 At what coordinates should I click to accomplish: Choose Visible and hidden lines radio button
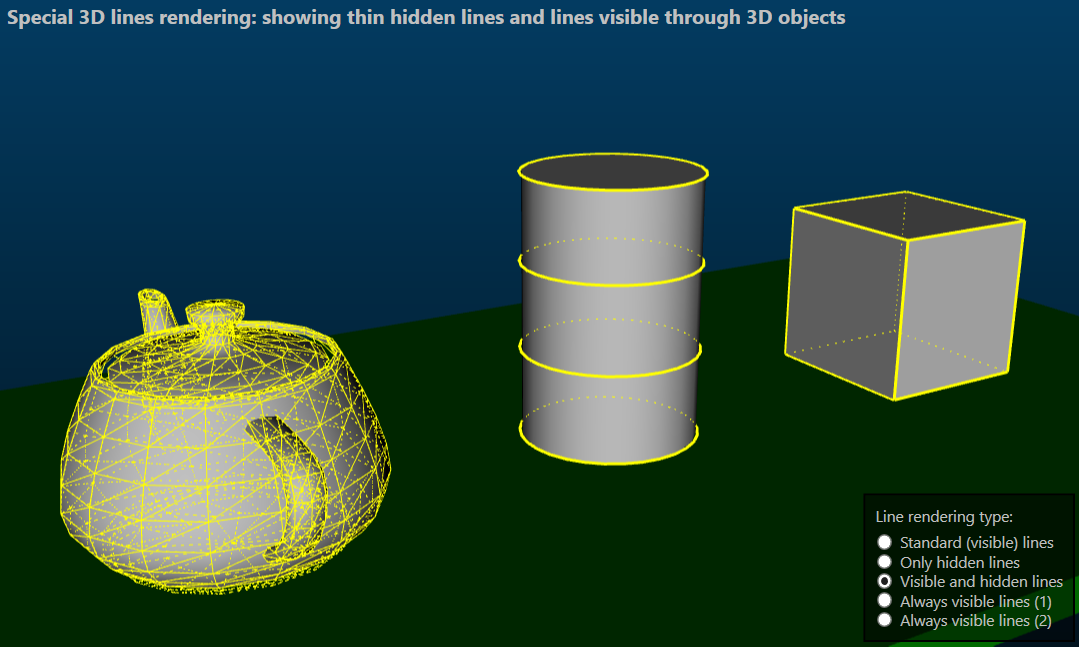(884, 581)
